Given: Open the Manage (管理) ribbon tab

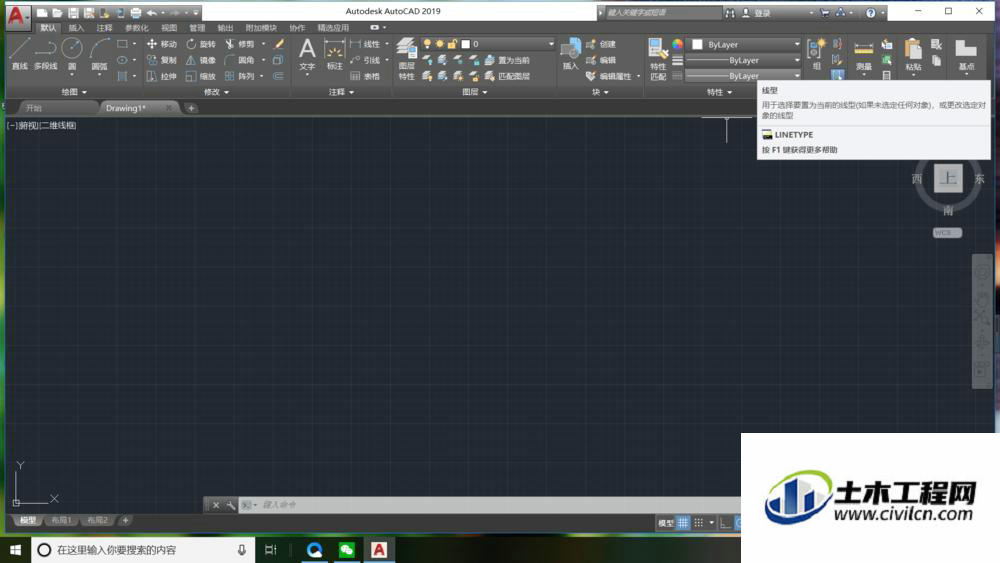Looking at the screenshot, I should point(197,28).
